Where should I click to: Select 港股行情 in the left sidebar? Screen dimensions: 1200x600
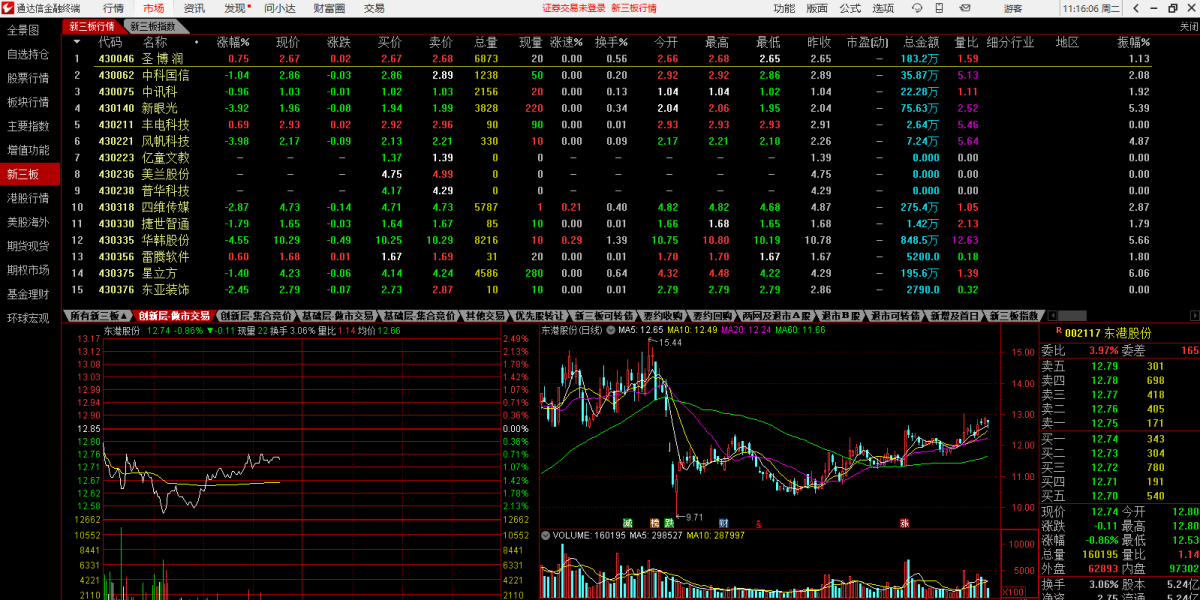(28, 198)
